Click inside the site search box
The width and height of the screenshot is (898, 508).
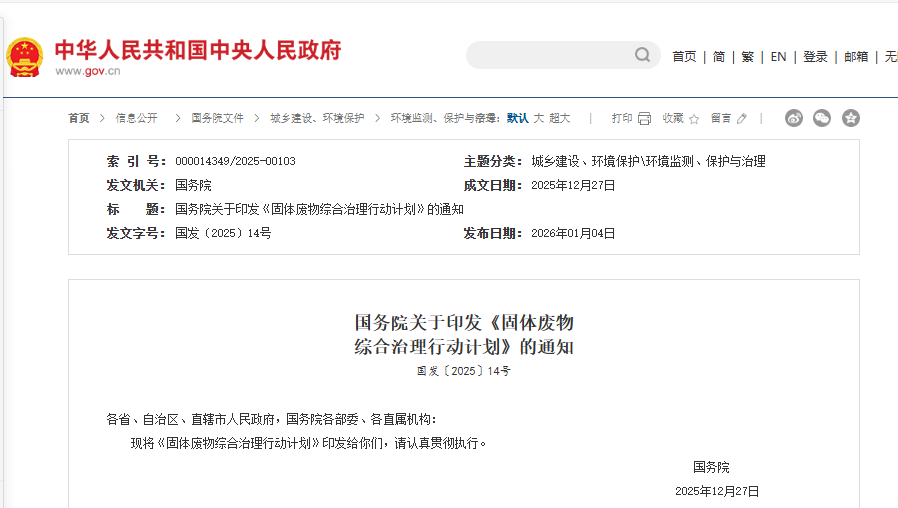click(550, 55)
